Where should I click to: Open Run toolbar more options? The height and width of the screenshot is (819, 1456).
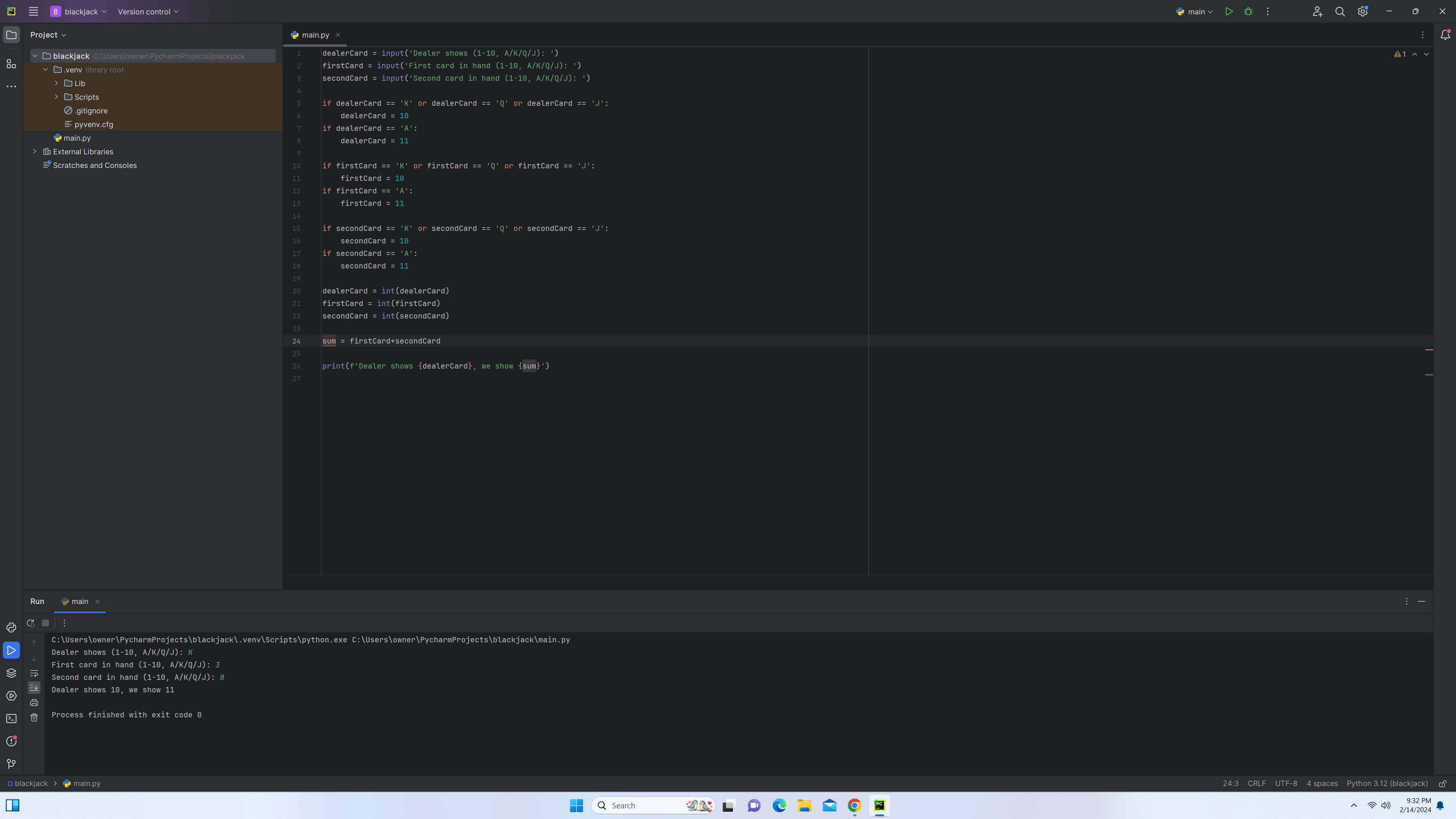tap(64, 623)
